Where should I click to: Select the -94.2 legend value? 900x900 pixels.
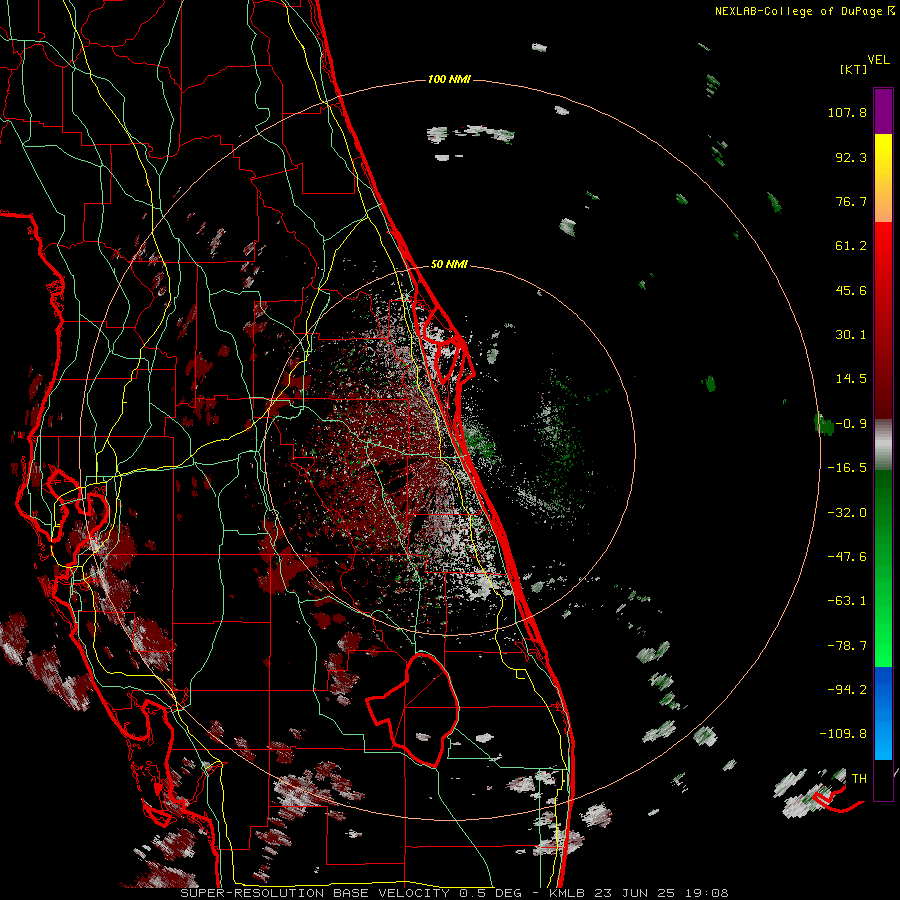coord(847,690)
